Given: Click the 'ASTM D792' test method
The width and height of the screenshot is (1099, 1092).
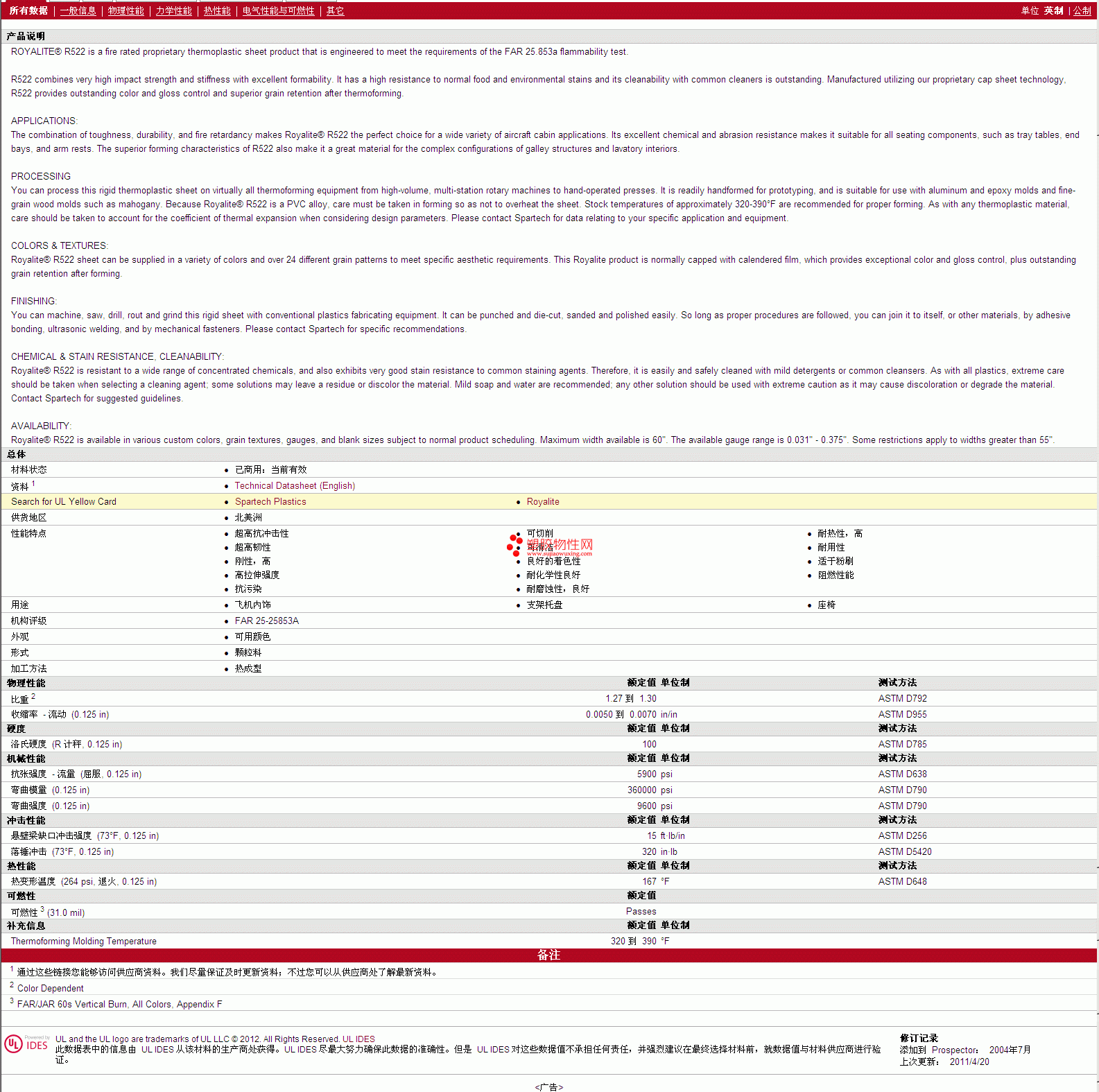Looking at the screenshot, I should point(902,699).
